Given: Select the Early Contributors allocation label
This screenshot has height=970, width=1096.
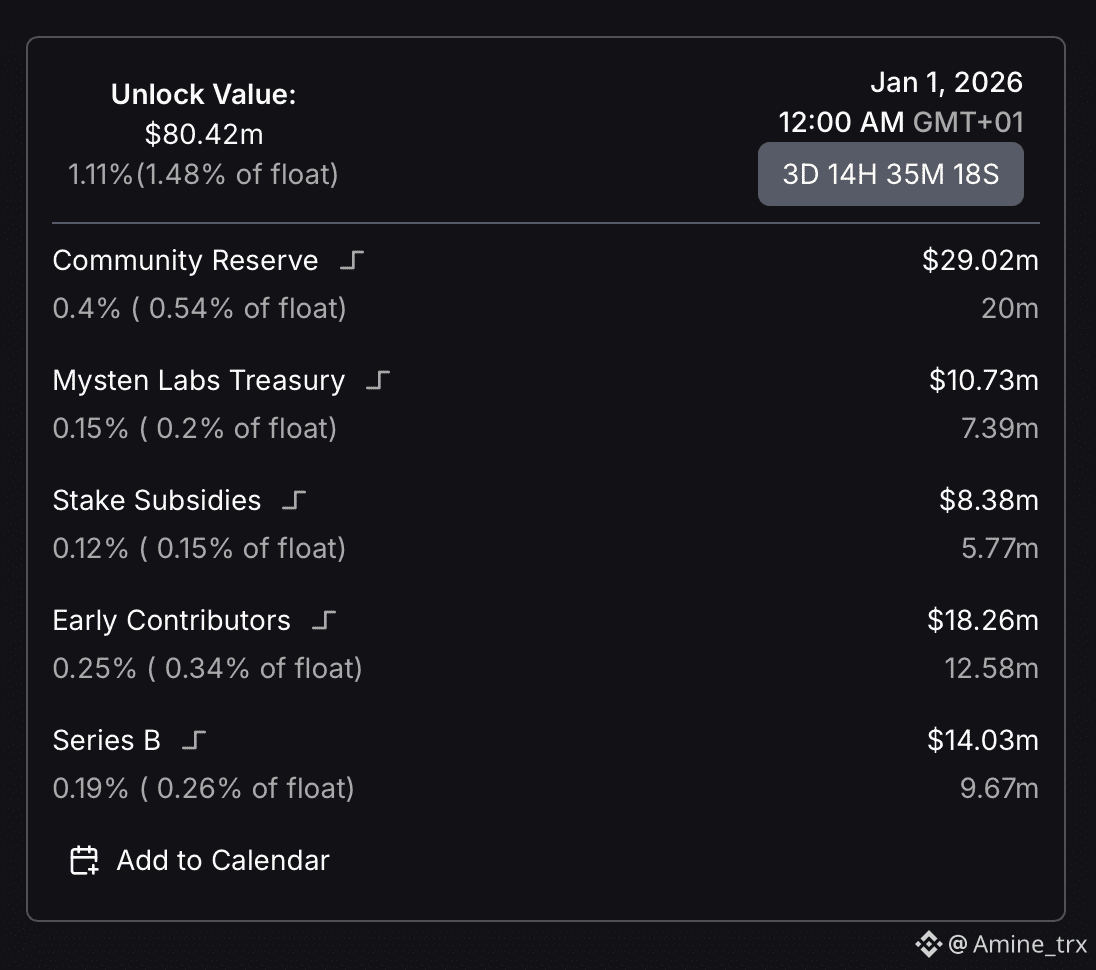Looking at the screenshot, I should [171, 621].
